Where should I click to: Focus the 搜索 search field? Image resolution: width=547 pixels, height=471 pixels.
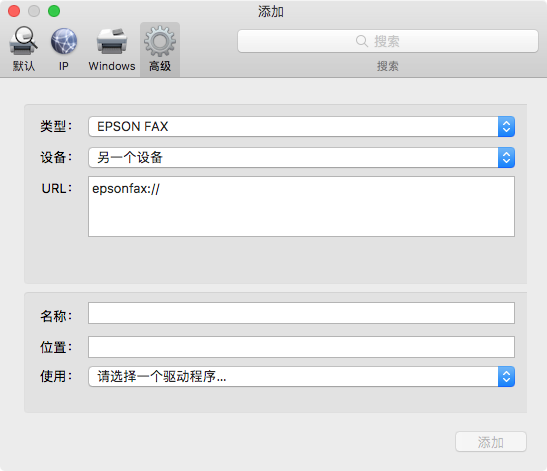click(388, 41)
